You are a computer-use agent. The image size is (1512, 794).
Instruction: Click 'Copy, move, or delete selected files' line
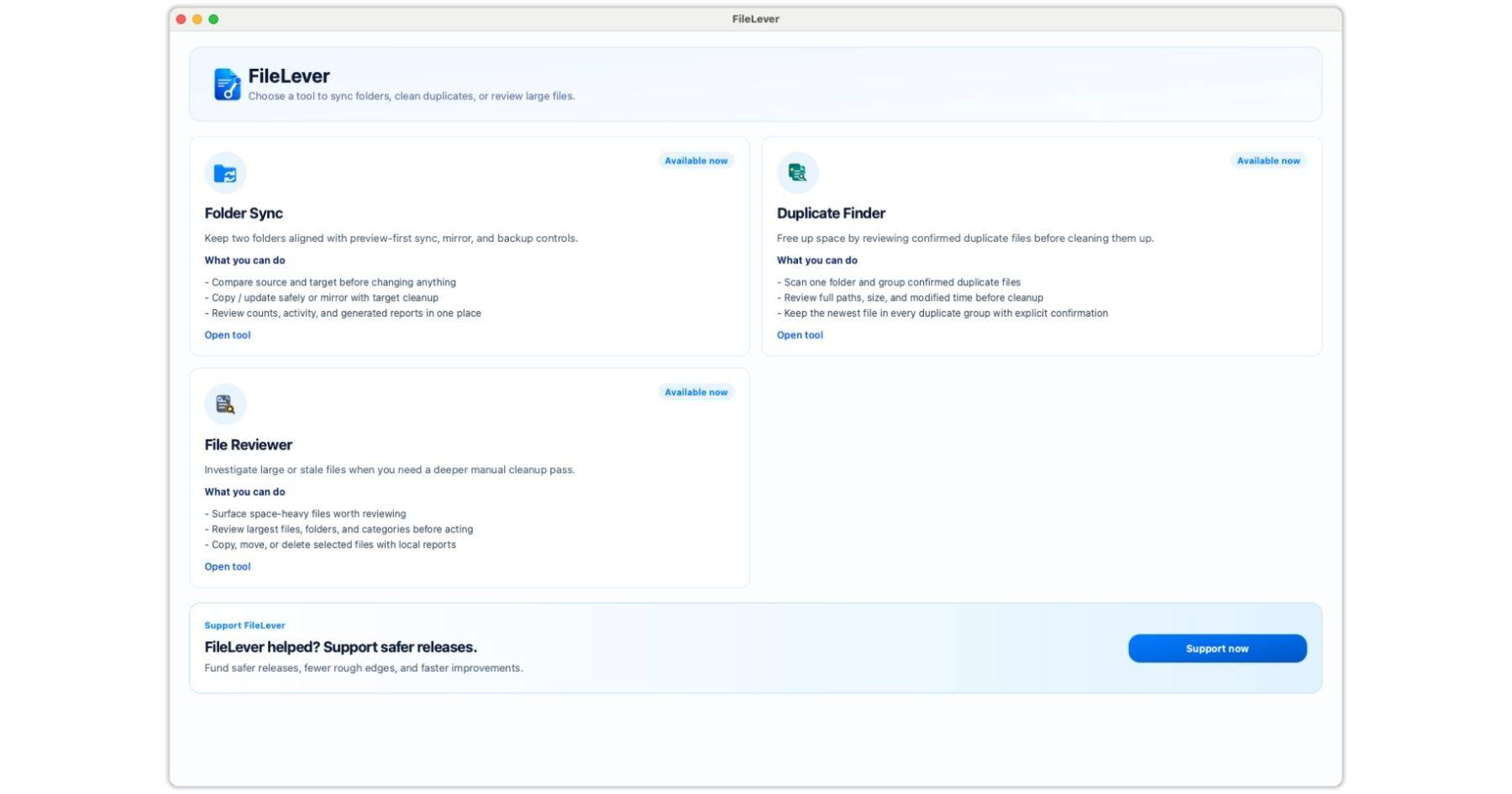330,545
